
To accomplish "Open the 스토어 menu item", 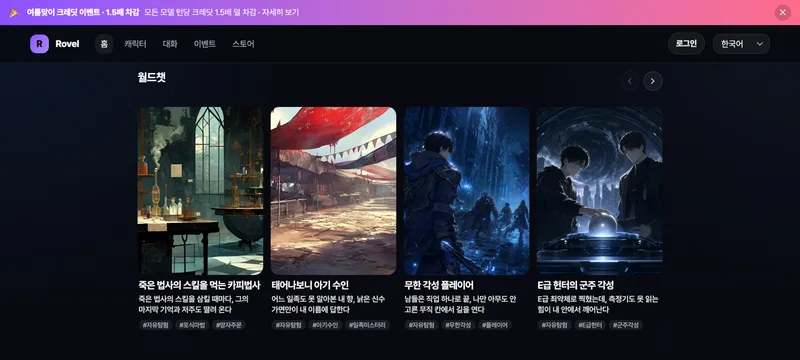I will point(243,44).
